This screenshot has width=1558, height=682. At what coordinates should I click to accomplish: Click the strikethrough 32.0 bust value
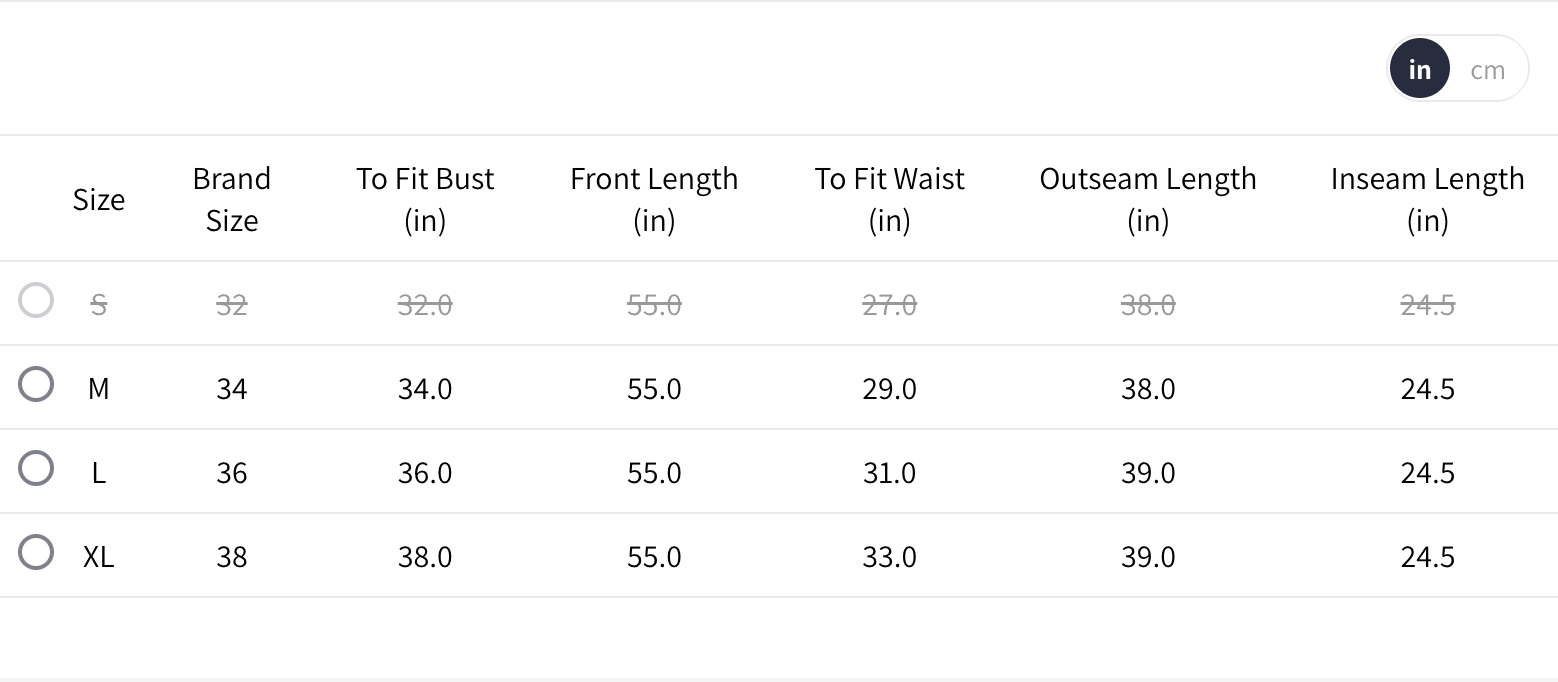[x=425, y=304]
